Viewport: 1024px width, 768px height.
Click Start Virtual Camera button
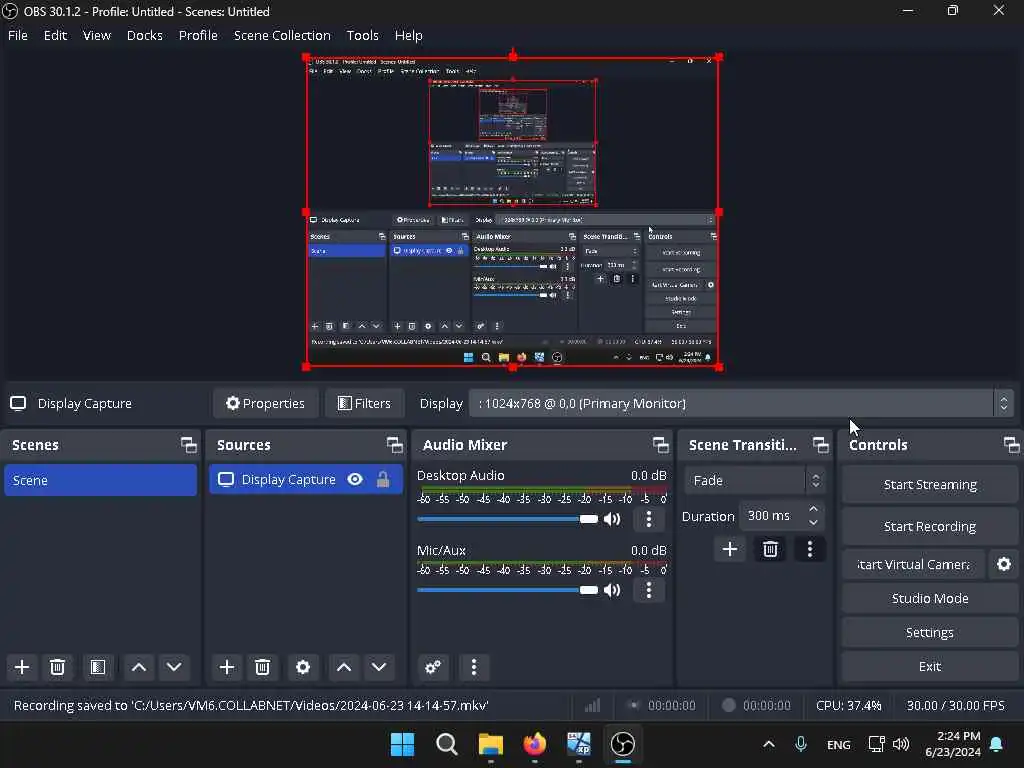click(913, 564)
